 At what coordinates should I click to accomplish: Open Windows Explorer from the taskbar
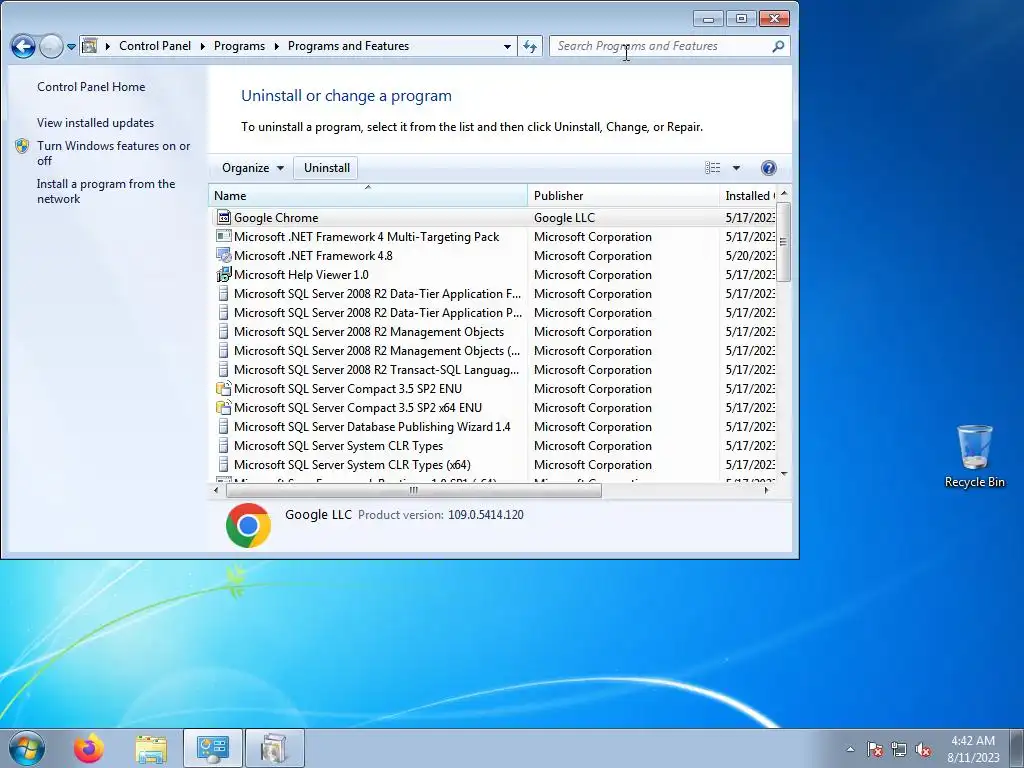[151, 749]
